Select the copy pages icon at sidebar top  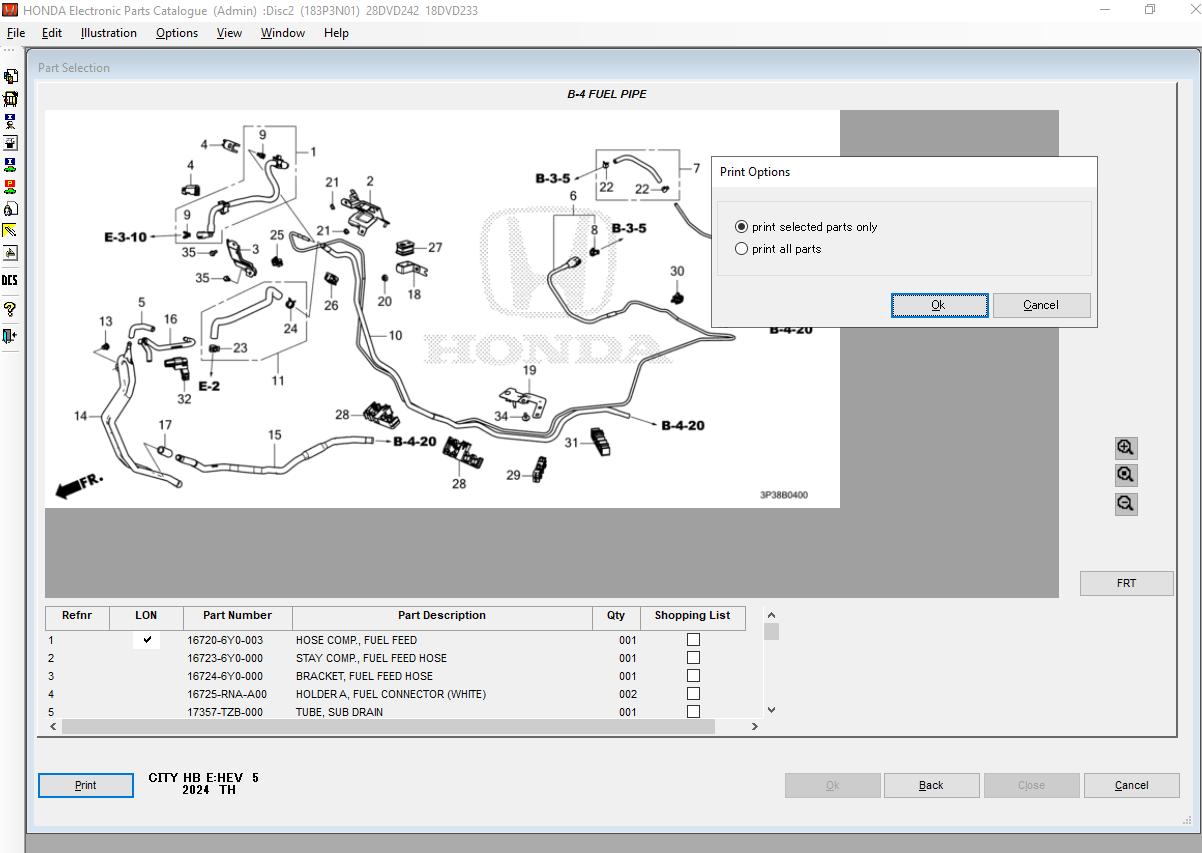[x=10, y=75]
